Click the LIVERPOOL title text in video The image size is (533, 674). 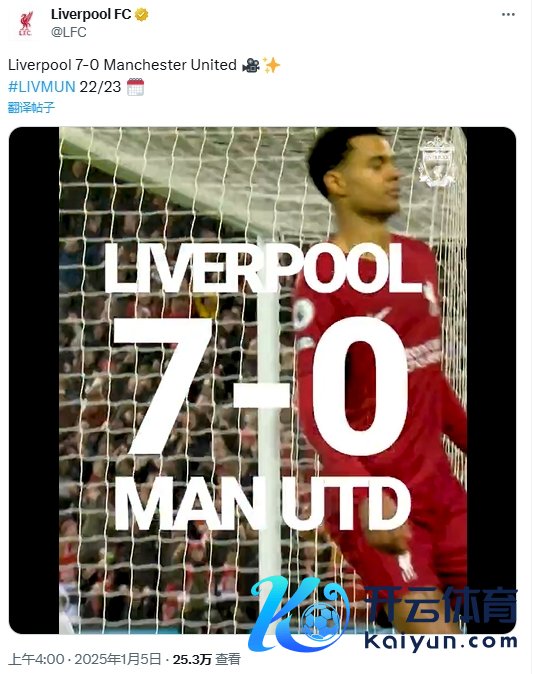[262, 269]
